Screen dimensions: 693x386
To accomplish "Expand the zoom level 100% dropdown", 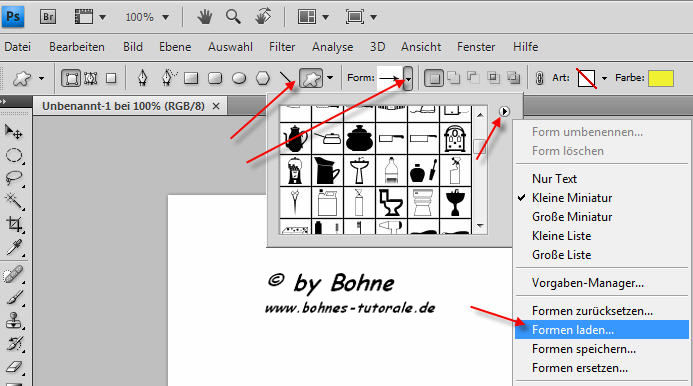I will 166,17.
